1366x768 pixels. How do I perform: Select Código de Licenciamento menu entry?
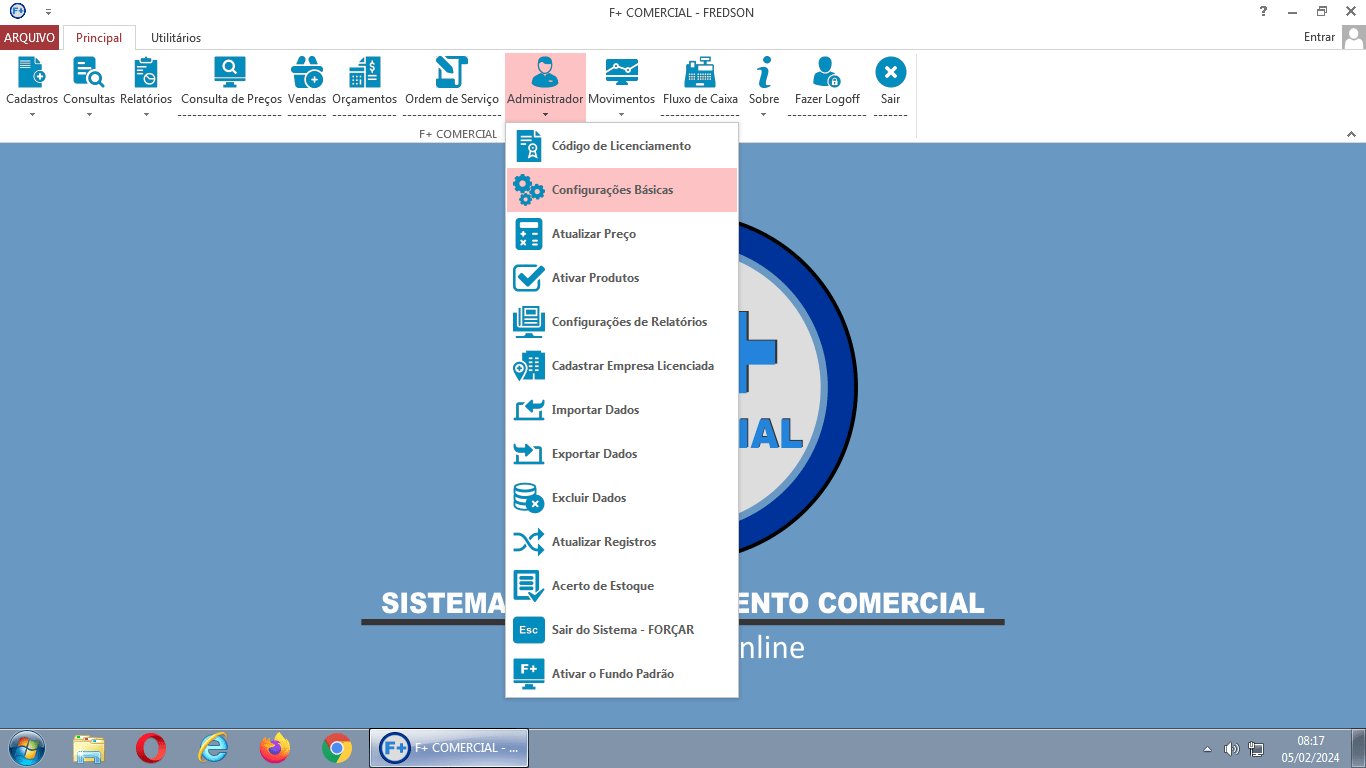[x=622, y=146]
